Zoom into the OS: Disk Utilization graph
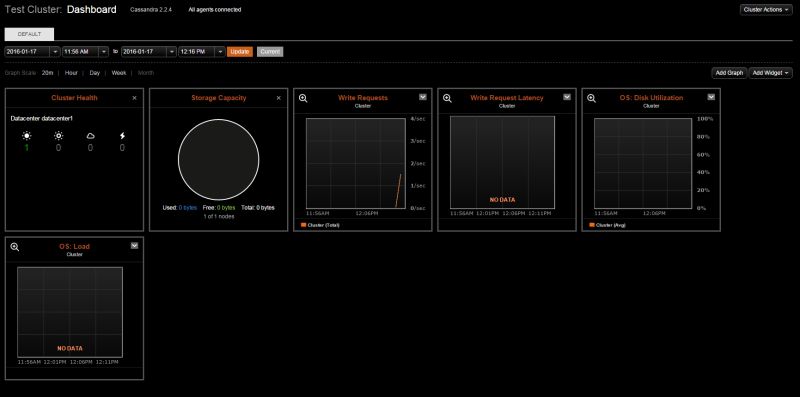Image resolution: width=800 pixels, height=397 pixels. click(591, 98)
